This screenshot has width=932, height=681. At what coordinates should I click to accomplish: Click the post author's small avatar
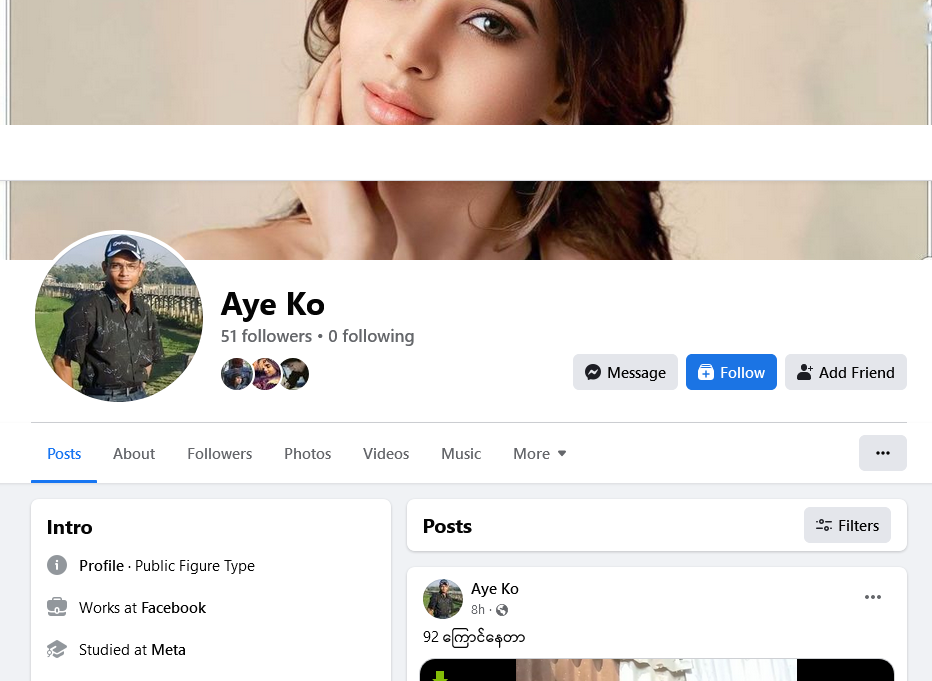(x=443, y=598)
